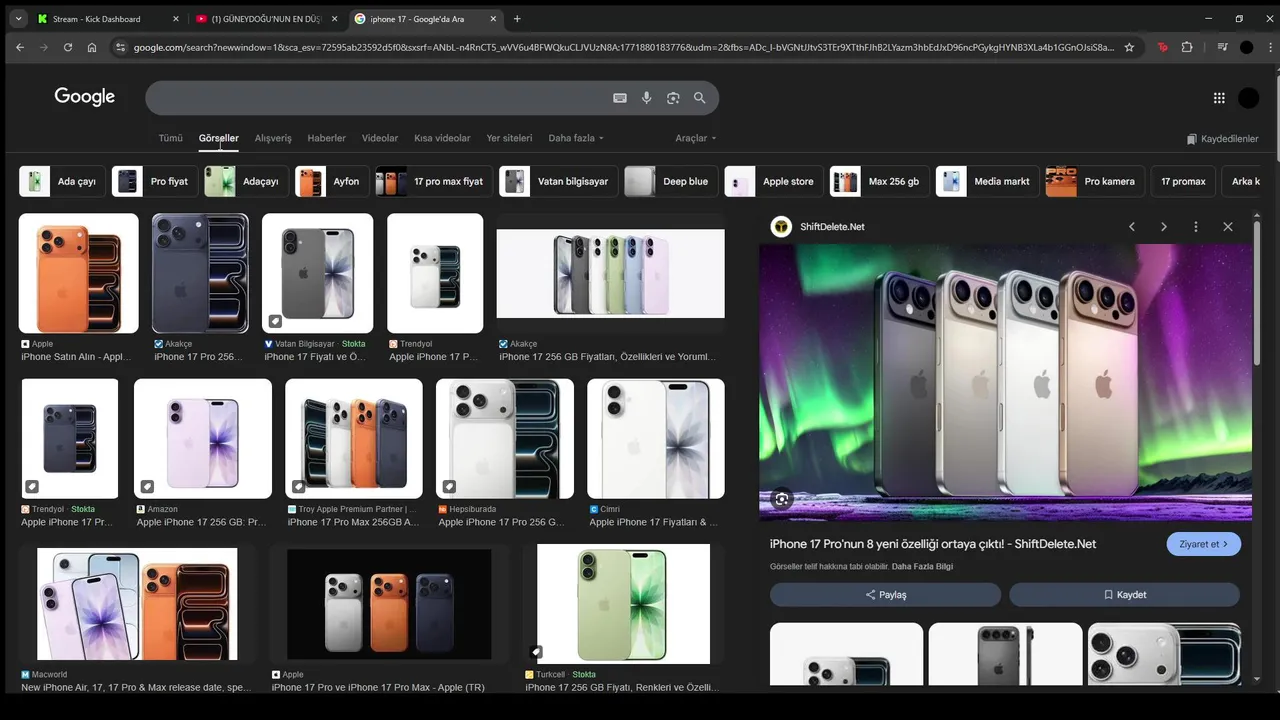
Task: Open the orange iPhone Apple result thumbnail
Action: (79, 273)
